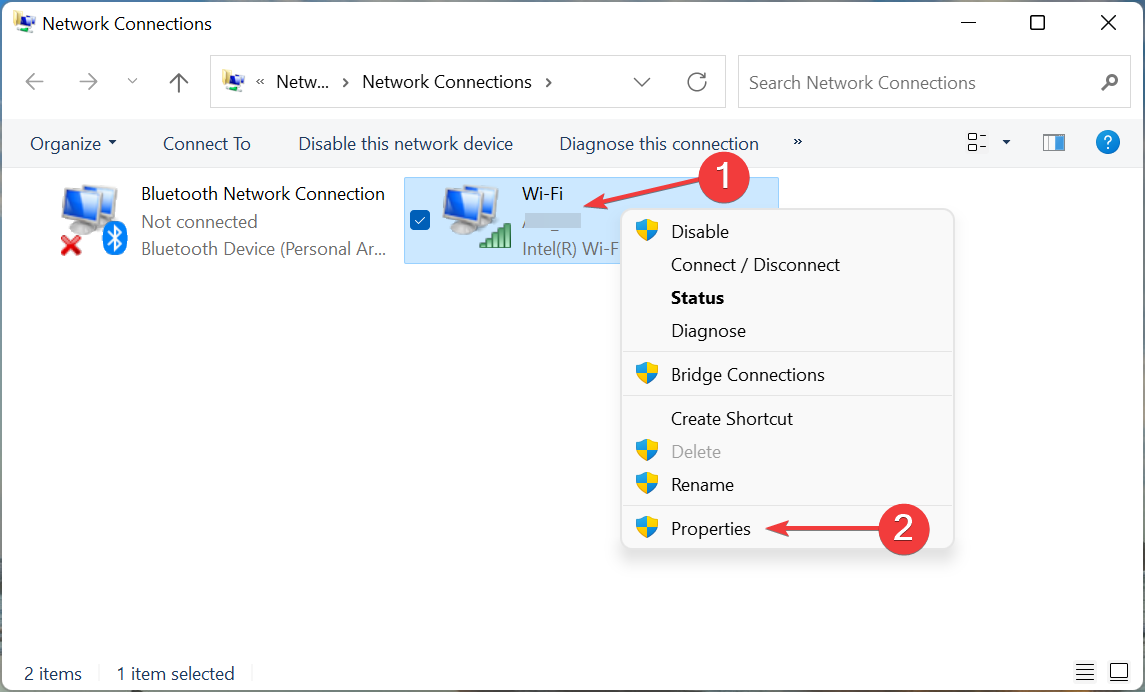Screen dimensions: 1145x692
Task: Go up one folder level
Action: pyautogui.click(x=178, y=82)
